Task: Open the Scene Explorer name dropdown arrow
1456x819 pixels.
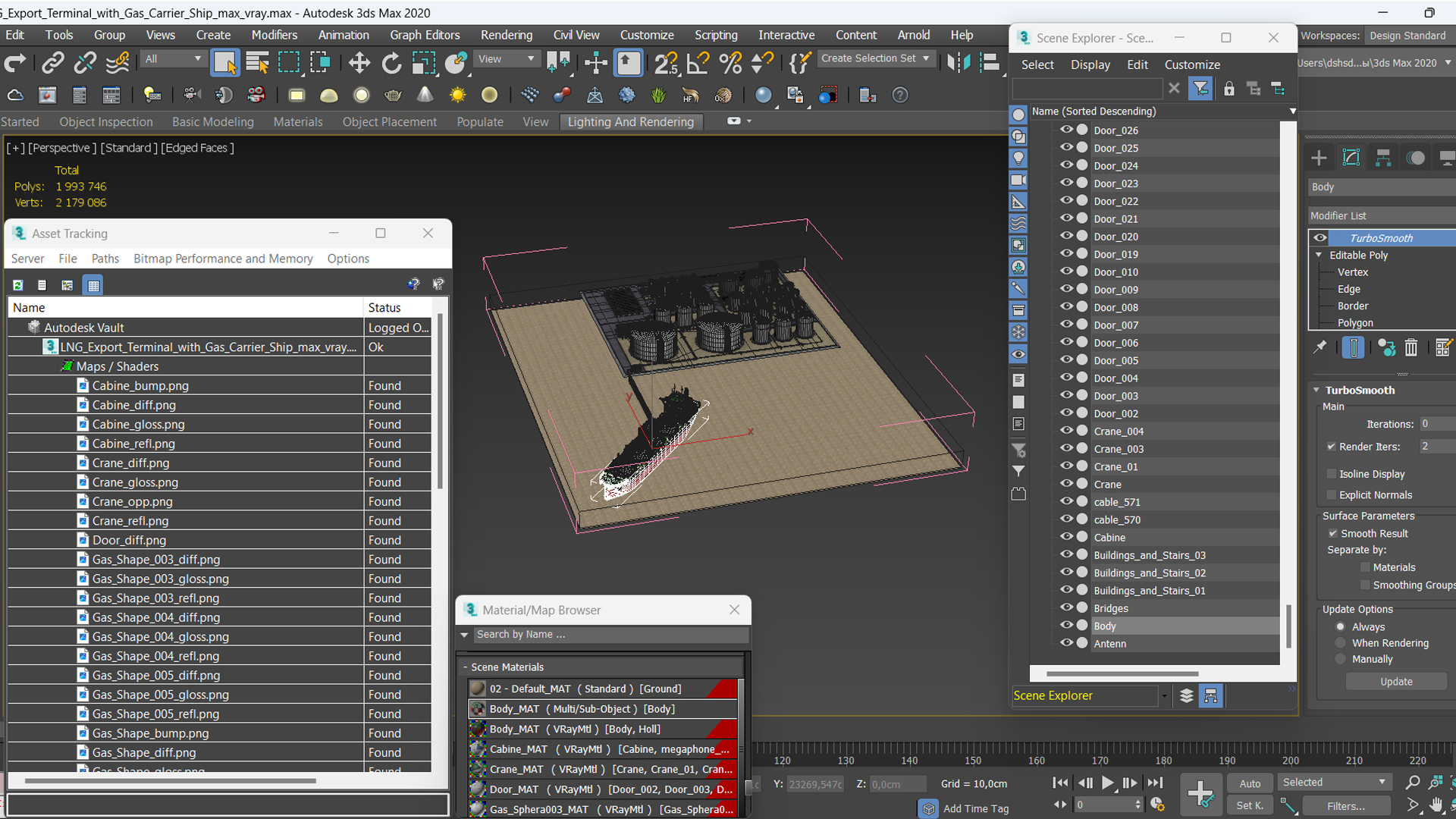Action: pos(1292,111)
